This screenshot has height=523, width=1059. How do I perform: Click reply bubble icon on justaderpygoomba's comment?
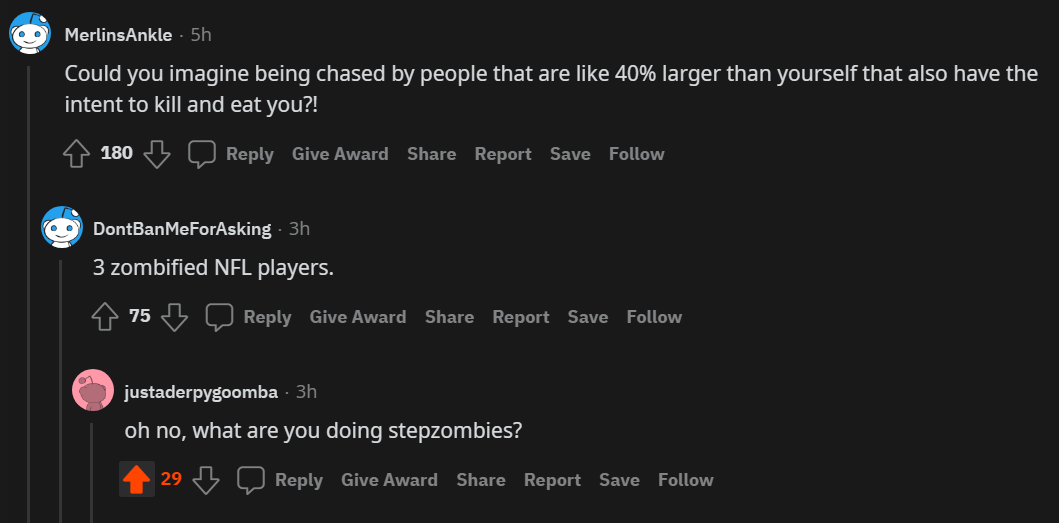point(251,480)
